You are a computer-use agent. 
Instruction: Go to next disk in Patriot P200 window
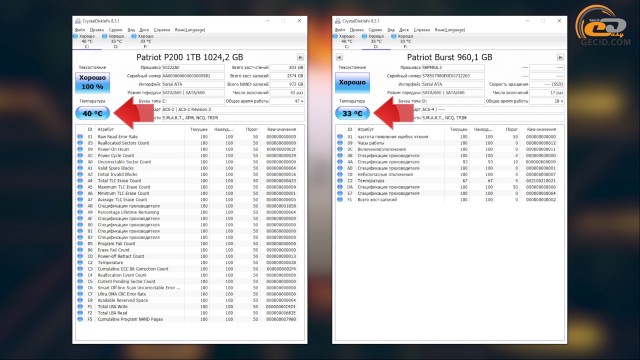[300, 57]
